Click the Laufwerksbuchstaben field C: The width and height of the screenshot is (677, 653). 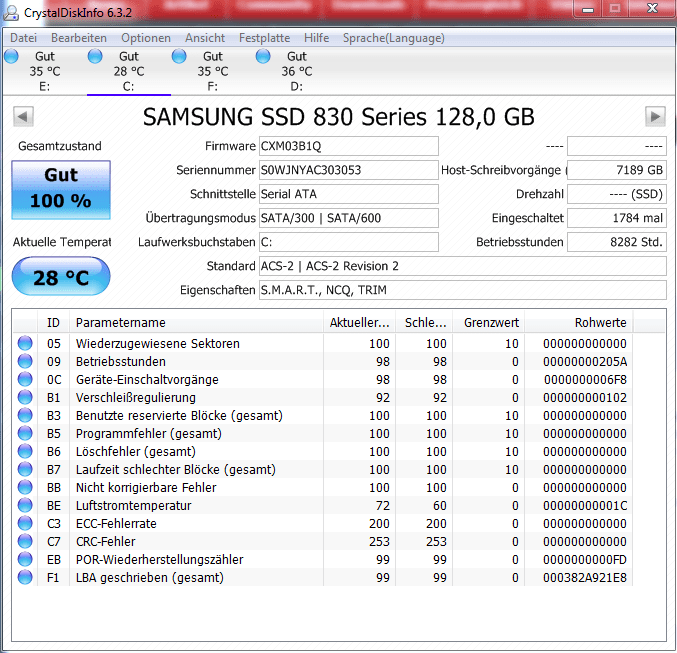tap(349, 242)
